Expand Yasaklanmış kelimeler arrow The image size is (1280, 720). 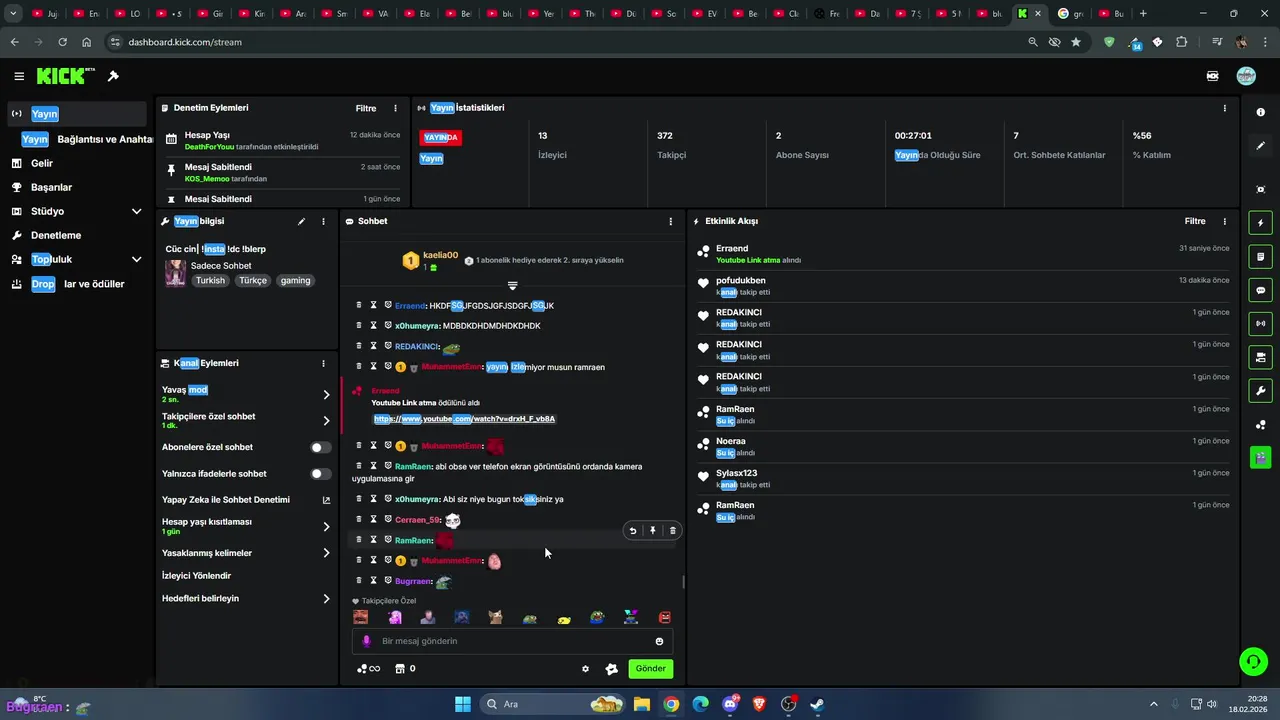click(326, 553)
